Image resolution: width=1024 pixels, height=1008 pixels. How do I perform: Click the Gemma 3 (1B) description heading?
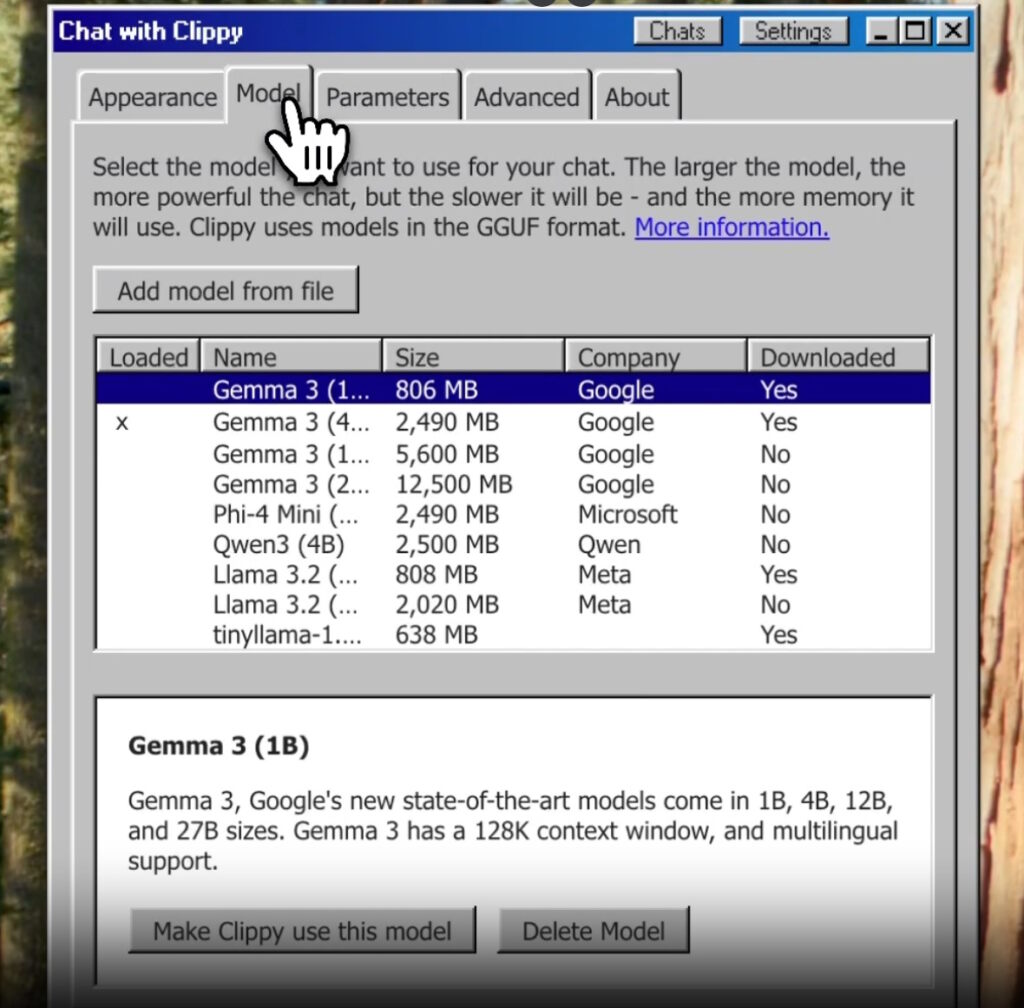click(x=219, y=746)
